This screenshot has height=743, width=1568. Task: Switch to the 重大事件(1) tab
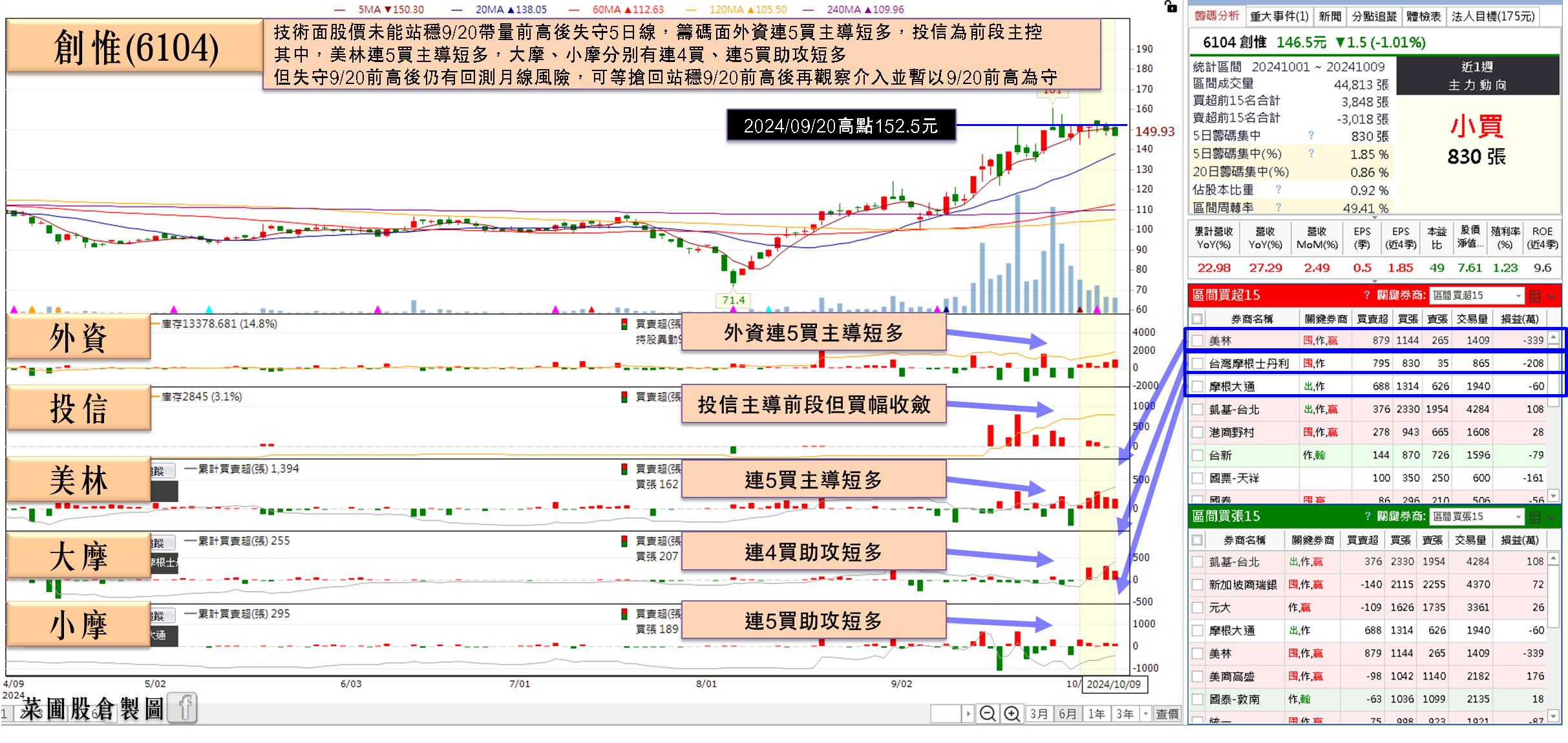coord(1279,16)
